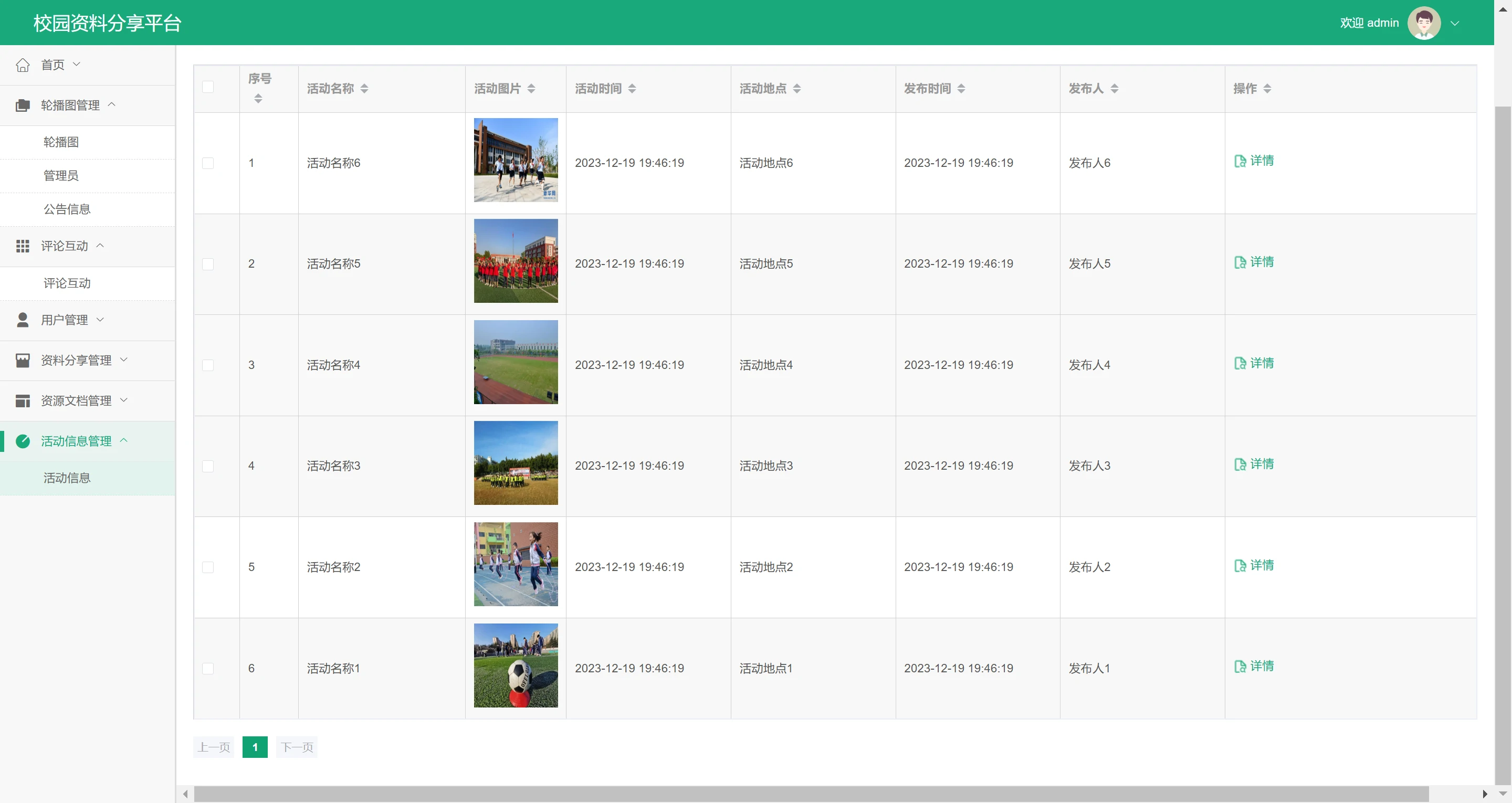
Task: Select the 管理员 submenu item
Action: [x=61, y=175]
